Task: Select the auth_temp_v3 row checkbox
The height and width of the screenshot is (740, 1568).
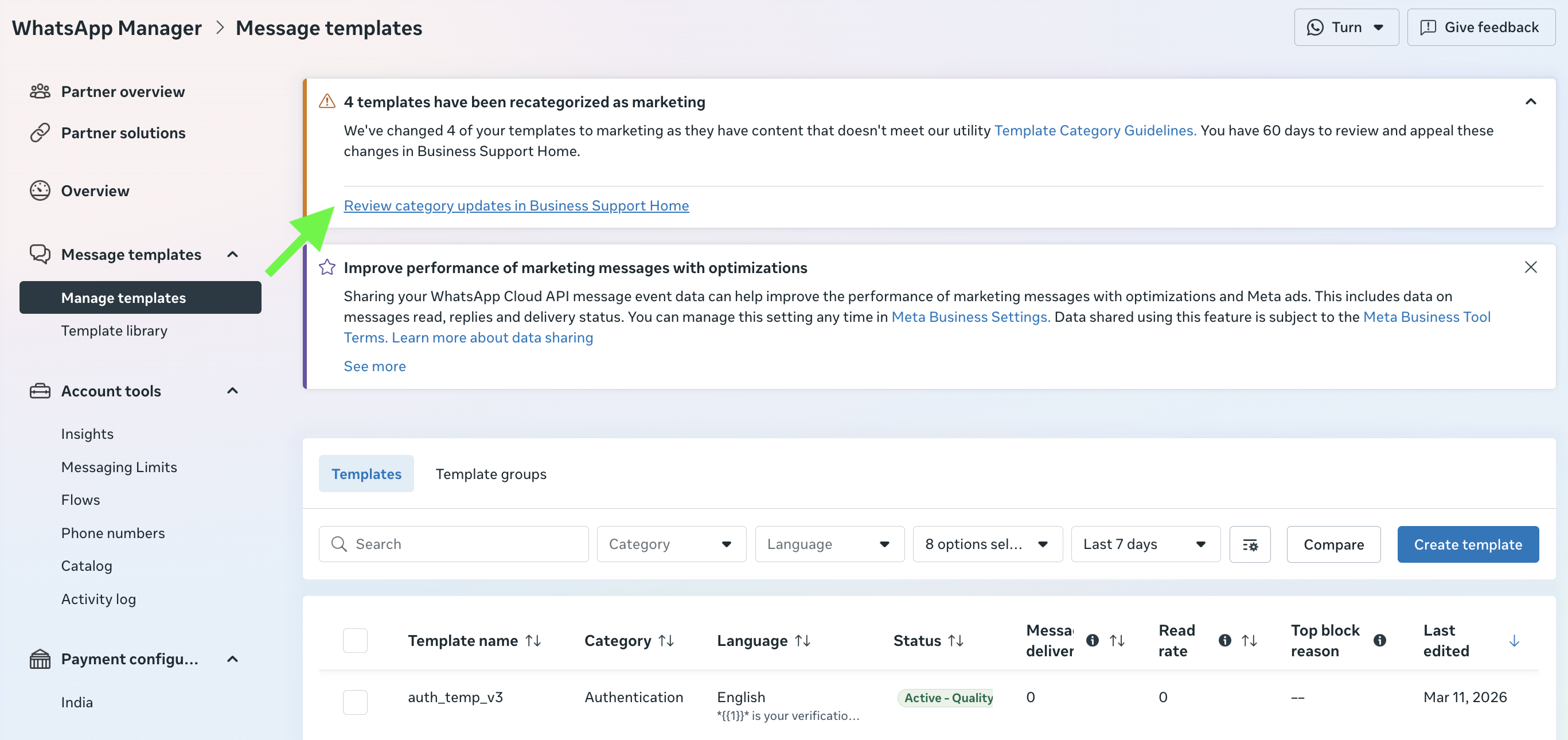Action: click(355, 702)
